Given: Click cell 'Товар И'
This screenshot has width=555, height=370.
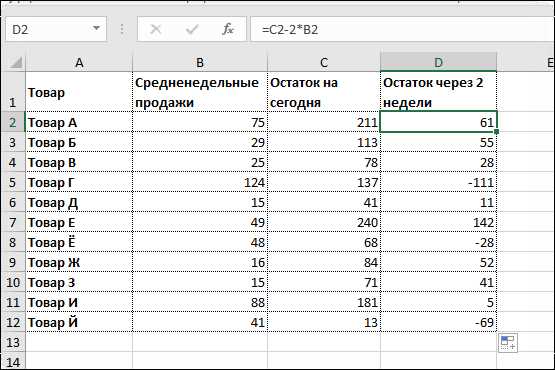Looking at the screenshot, I should (79, 302).
